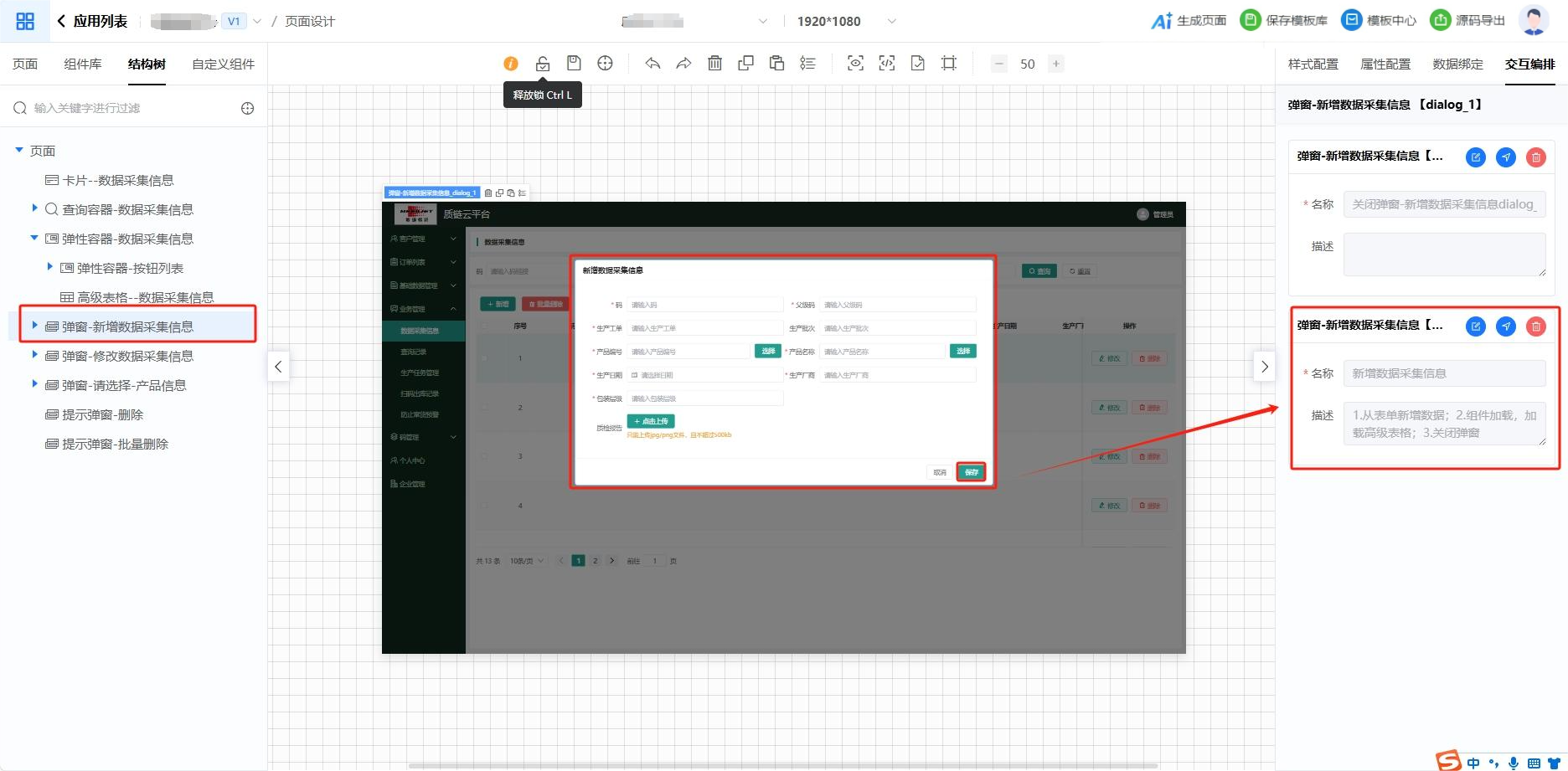Click the release lock icon in toolbar
Screen dimensions: 1568x771
click(543, 64)
